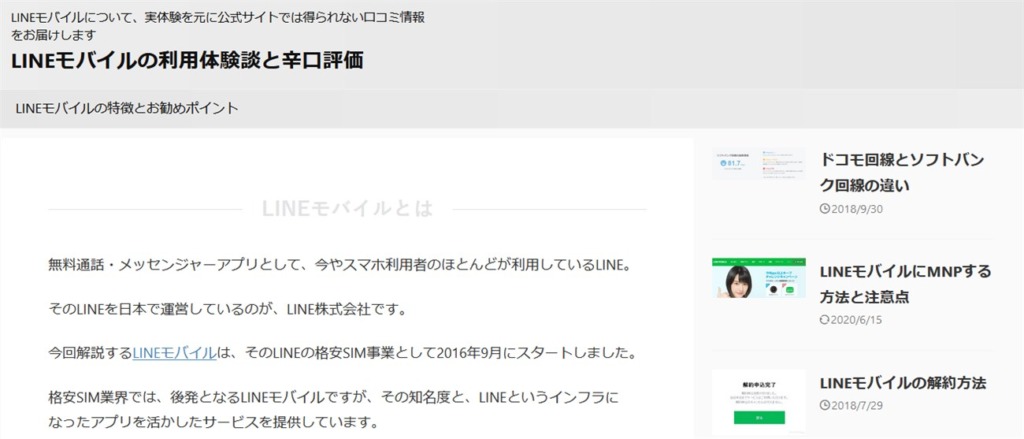Click the 解約申込完了 article thumbnail
Screen dimensions: 1024x439
coord(759,402)
